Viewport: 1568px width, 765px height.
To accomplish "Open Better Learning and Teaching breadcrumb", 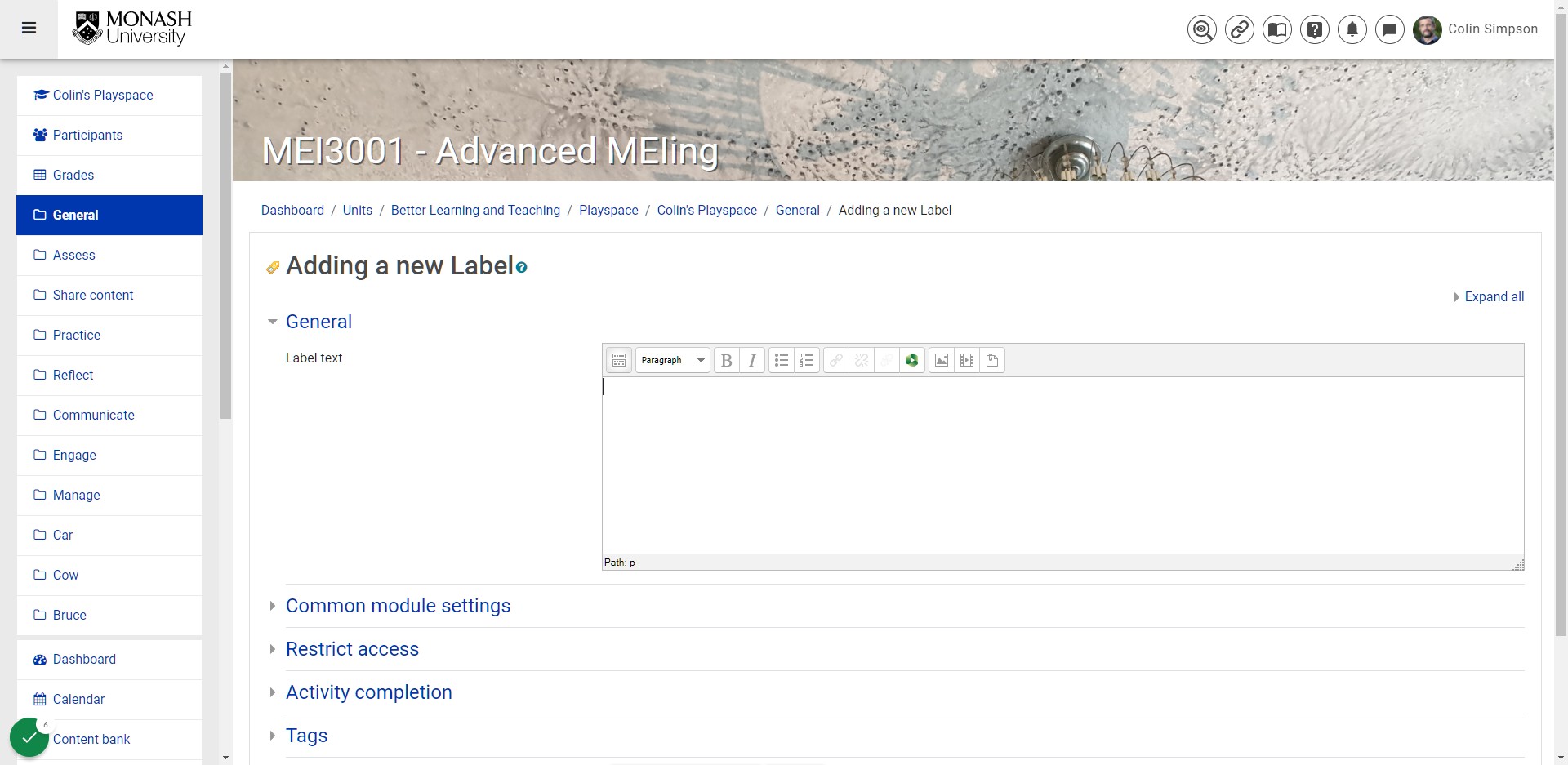I will click(475, 211).
